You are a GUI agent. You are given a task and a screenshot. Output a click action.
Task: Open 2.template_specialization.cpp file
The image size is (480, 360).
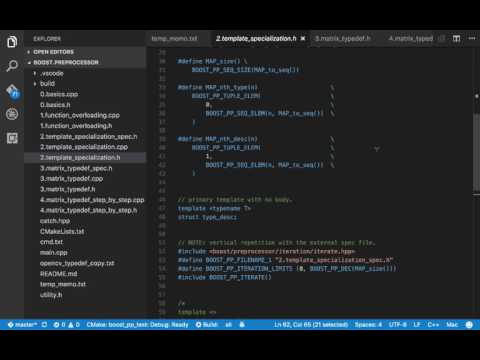coord(84,147)
